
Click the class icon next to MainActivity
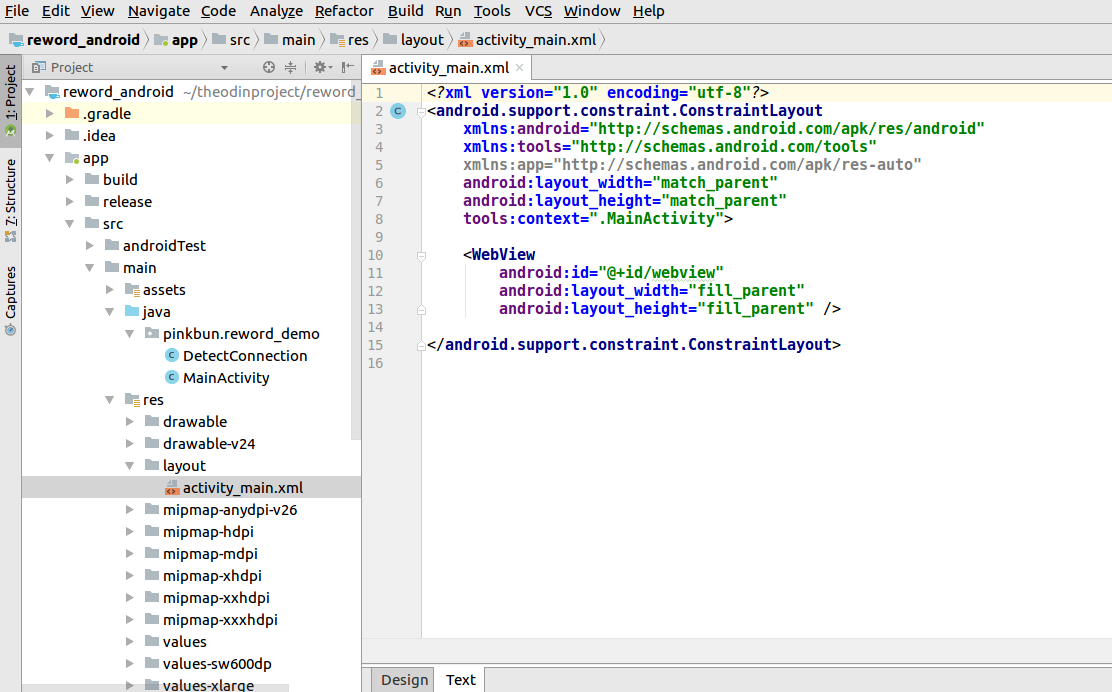(x=172, y=377)
